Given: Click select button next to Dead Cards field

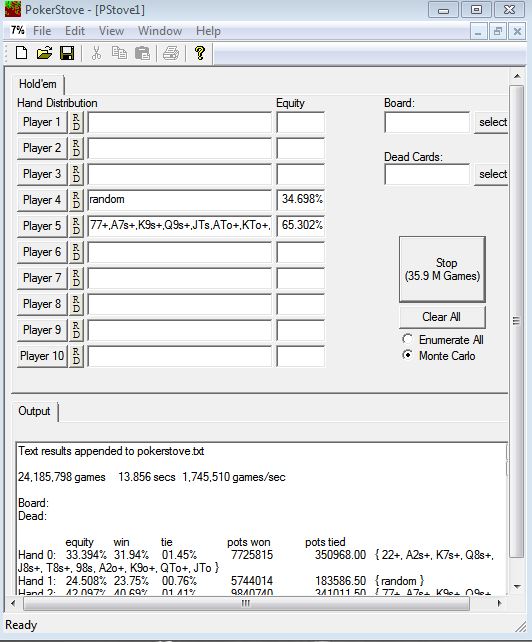Looking at the screenshot, I should pyautogui.click(x=491, y=174).
